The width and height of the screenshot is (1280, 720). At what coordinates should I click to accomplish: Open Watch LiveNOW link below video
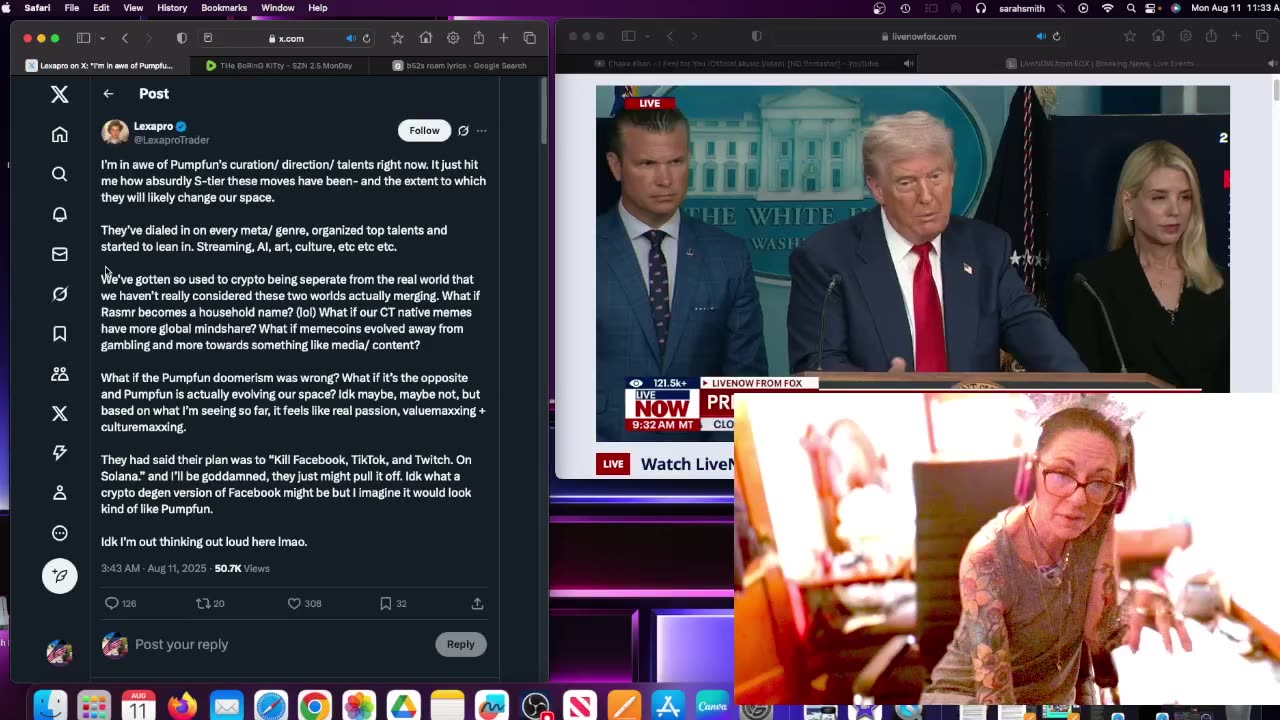click(x=687, y=464)
